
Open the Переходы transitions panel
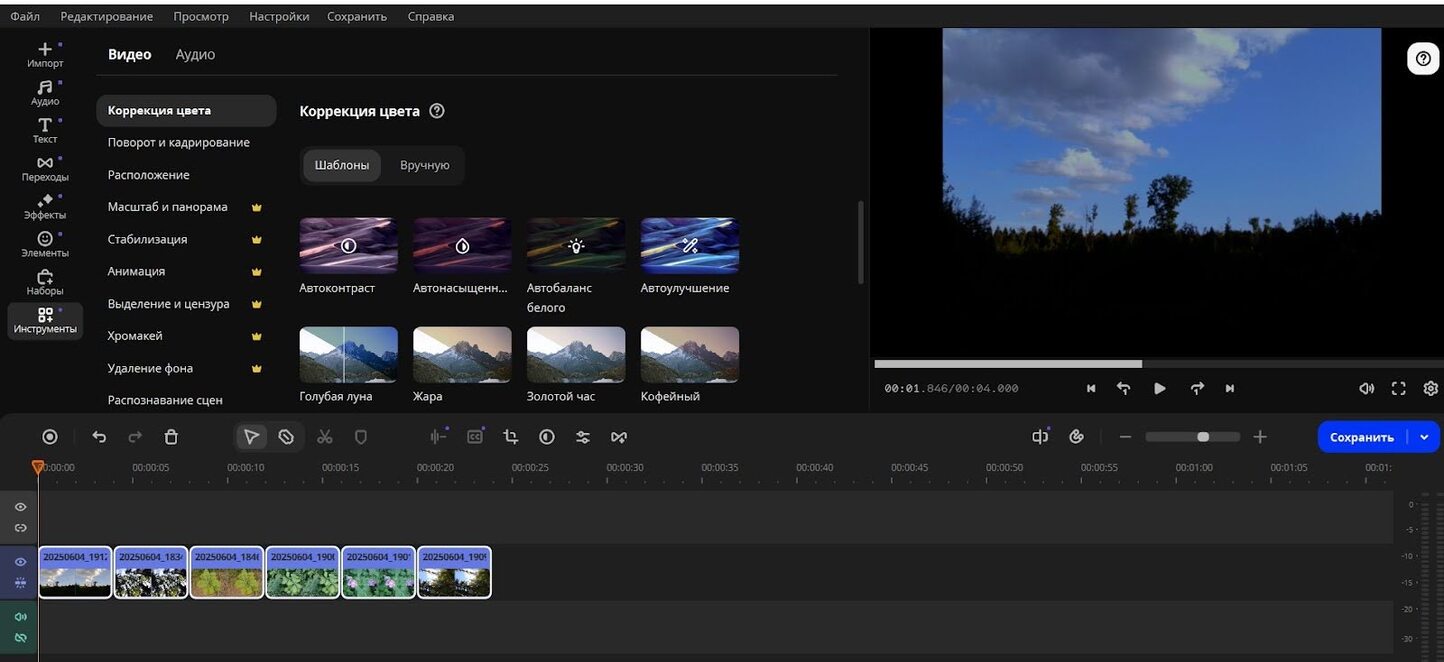point(45,168)
